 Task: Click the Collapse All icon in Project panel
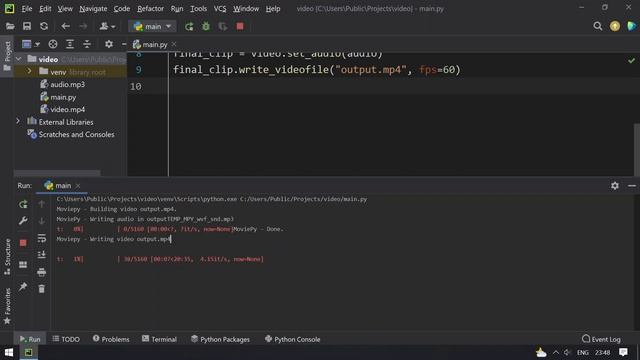(x=87, y=44)
